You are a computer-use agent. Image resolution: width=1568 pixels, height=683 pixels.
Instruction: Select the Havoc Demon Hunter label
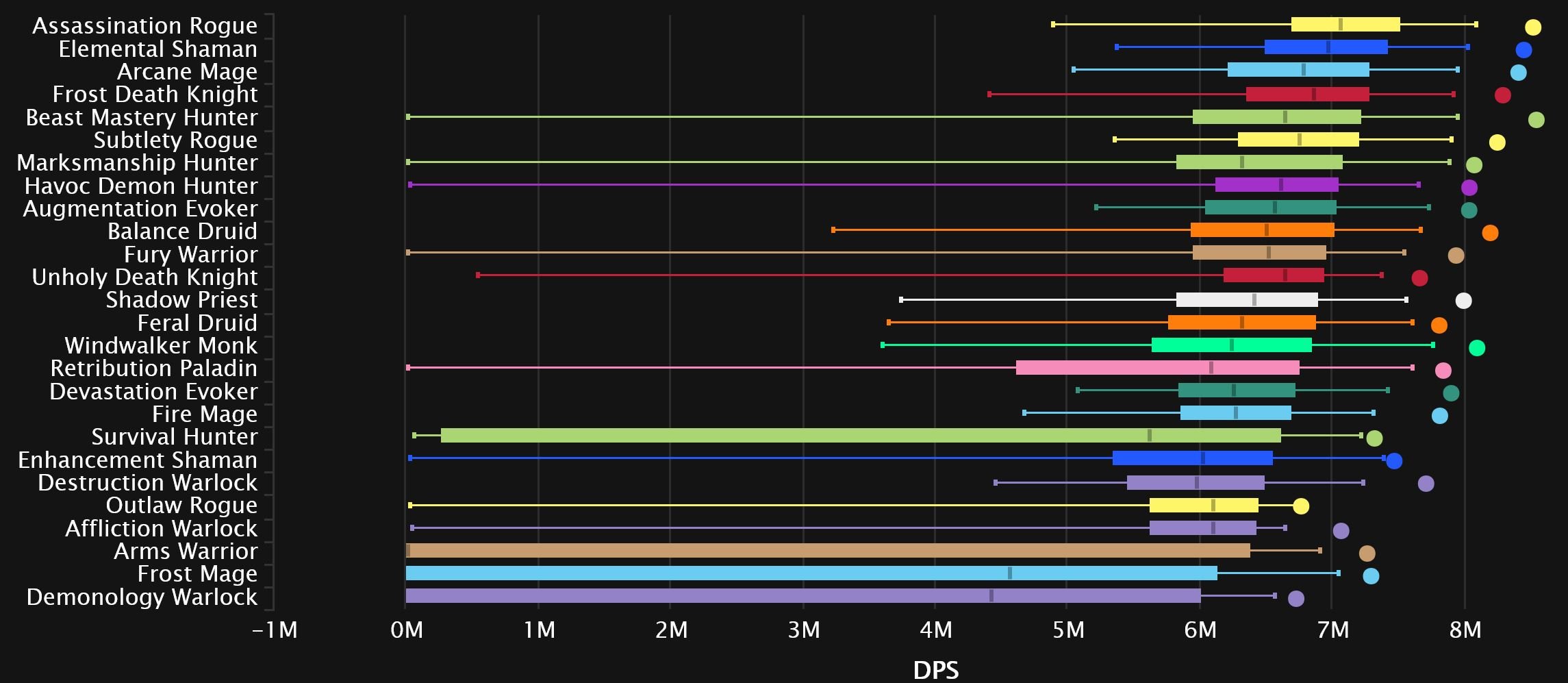(141, 186)
